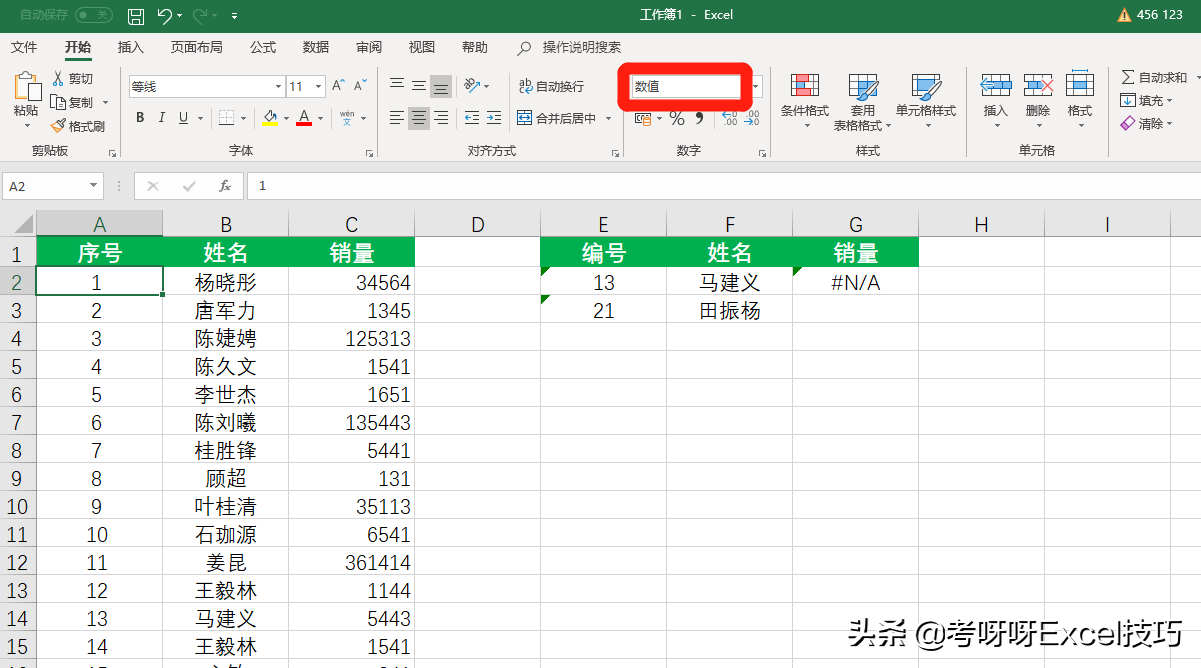Open the Name Box dropdown arrow
This screenshot has width=1201, height=668.
pos(94,186)
